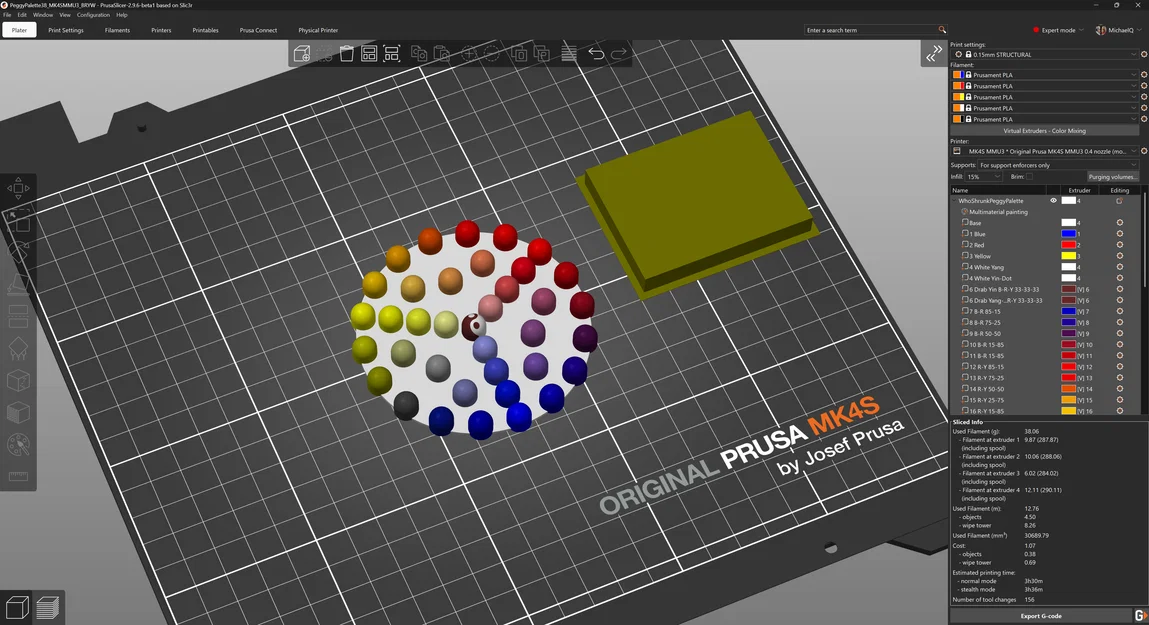The height and width of the screenshot is (625, 1149).
Task: Click the Delete all trash icon
Action: pos(347,53)
